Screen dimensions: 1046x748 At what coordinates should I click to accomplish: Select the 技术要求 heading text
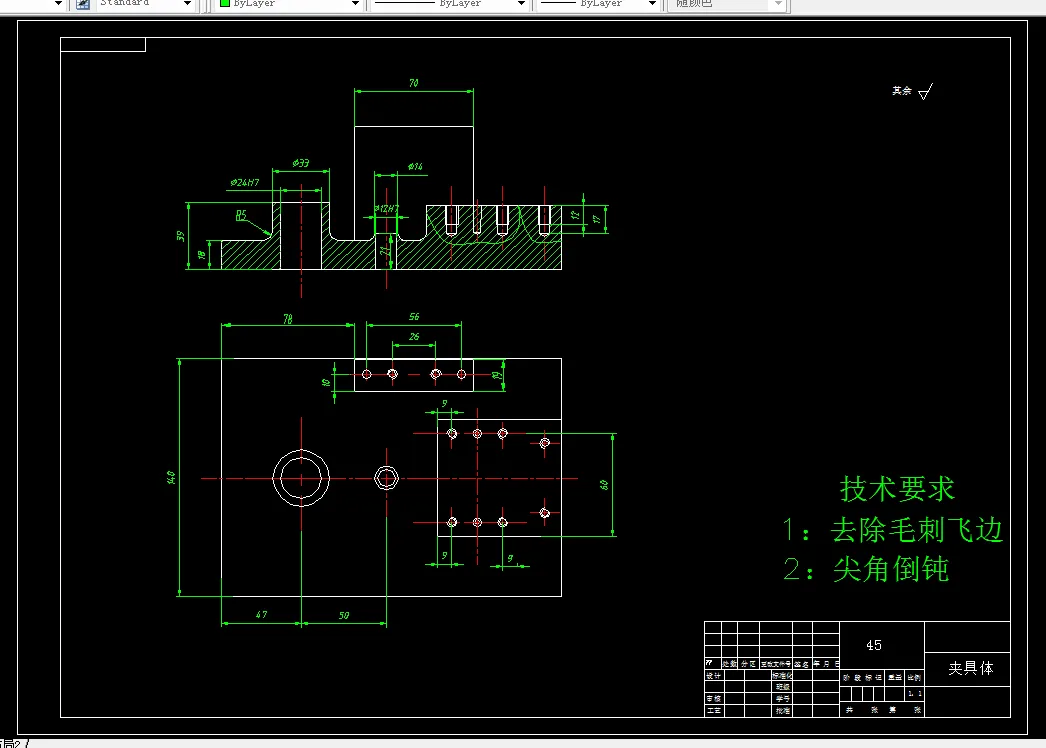[897, 489]
